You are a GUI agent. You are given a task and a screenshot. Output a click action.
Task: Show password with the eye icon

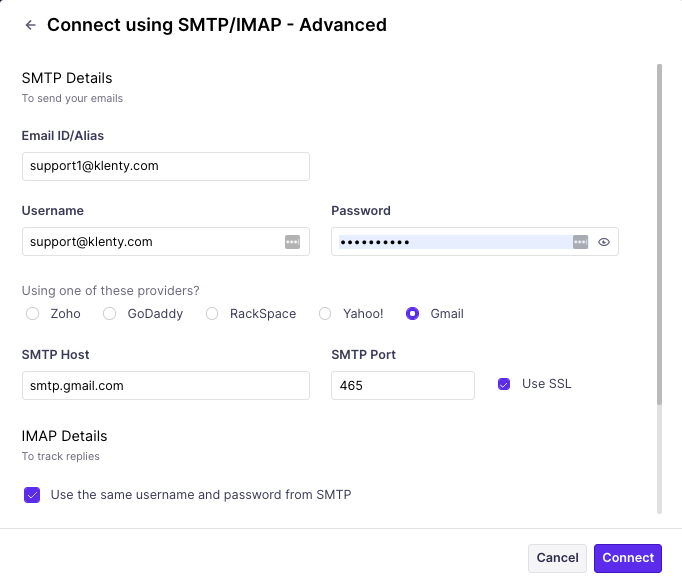(x=604, y=242)
